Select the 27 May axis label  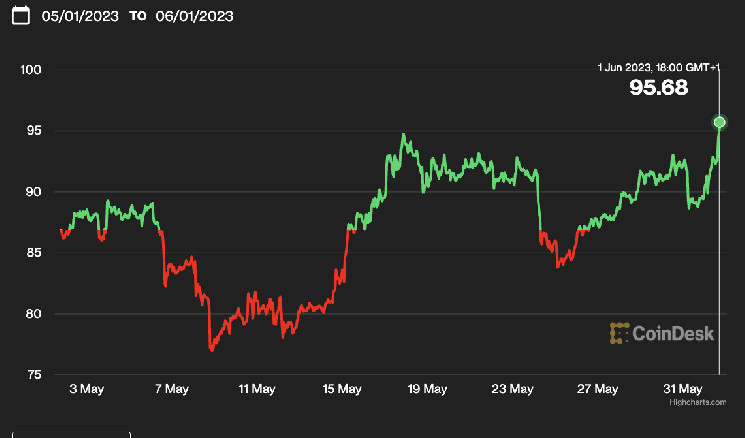click(598, 388)
